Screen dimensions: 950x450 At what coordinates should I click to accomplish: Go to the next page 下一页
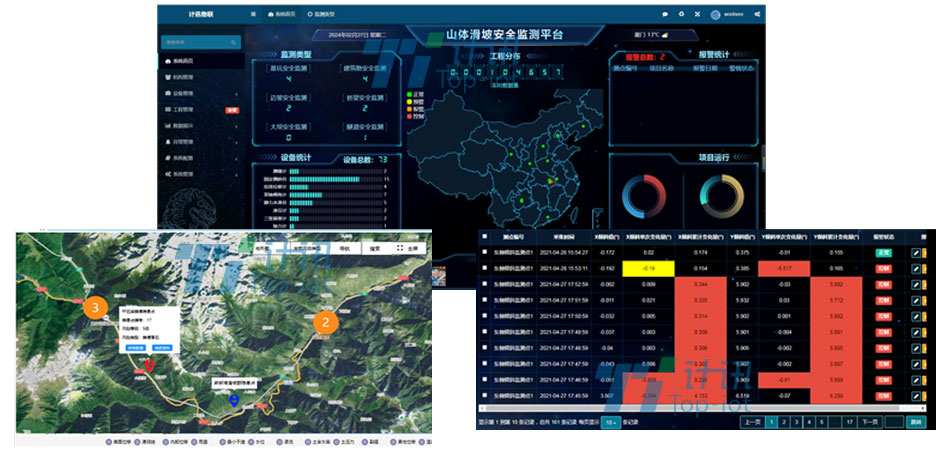tap(869, 422)
